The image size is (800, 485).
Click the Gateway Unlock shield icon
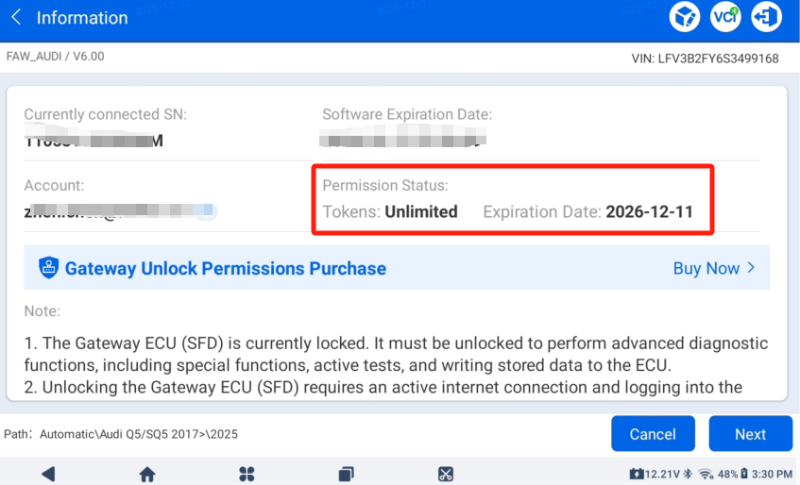(48, 268)
